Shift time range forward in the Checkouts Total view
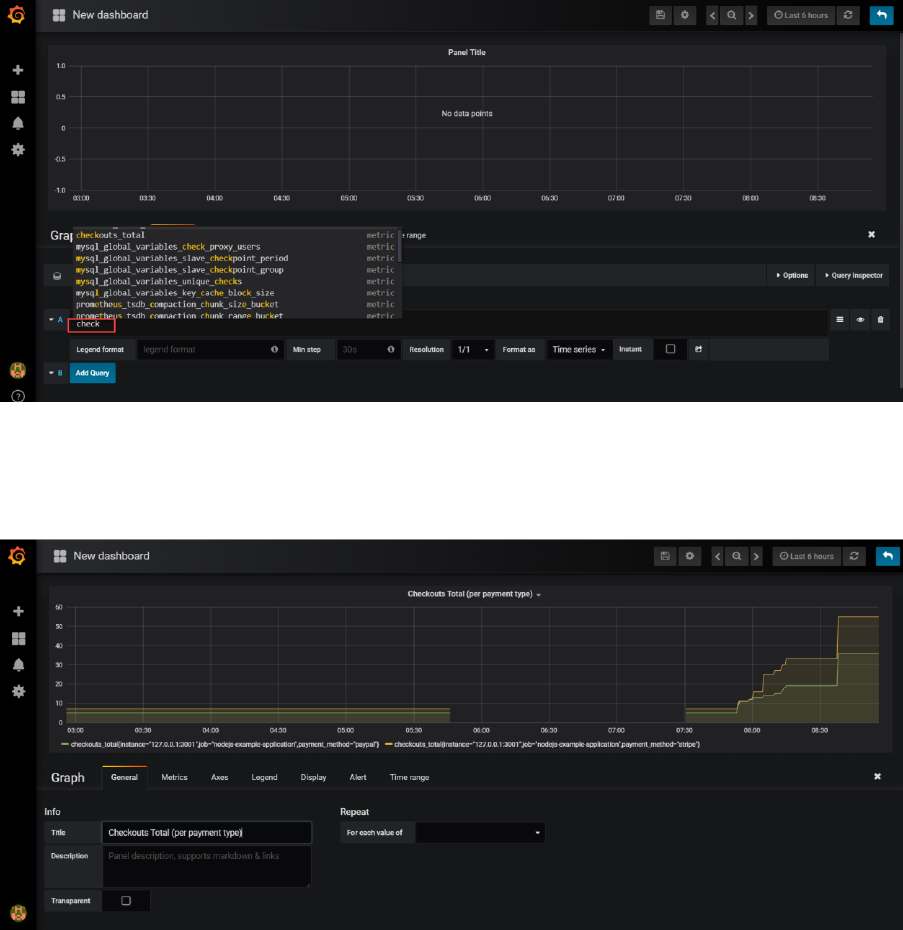903x930 pixels. 756,556
